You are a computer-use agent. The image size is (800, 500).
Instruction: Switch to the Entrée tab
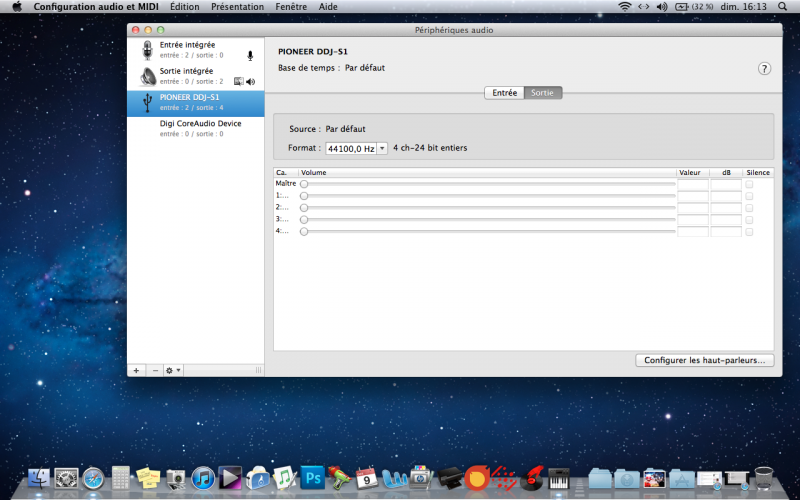point(504,93)
